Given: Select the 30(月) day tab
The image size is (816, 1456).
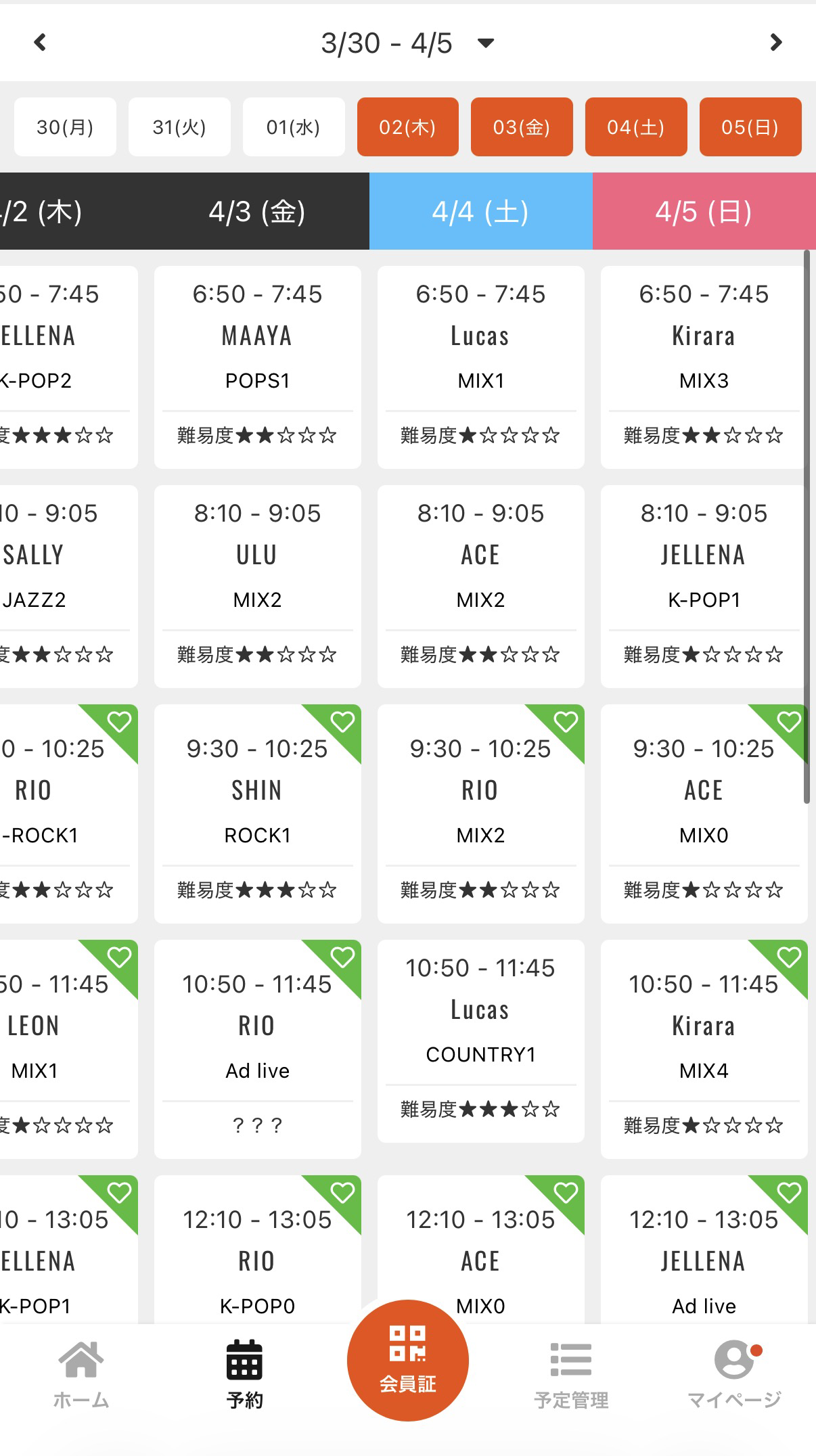Looking at the screenshot, I should pos(65,127).
